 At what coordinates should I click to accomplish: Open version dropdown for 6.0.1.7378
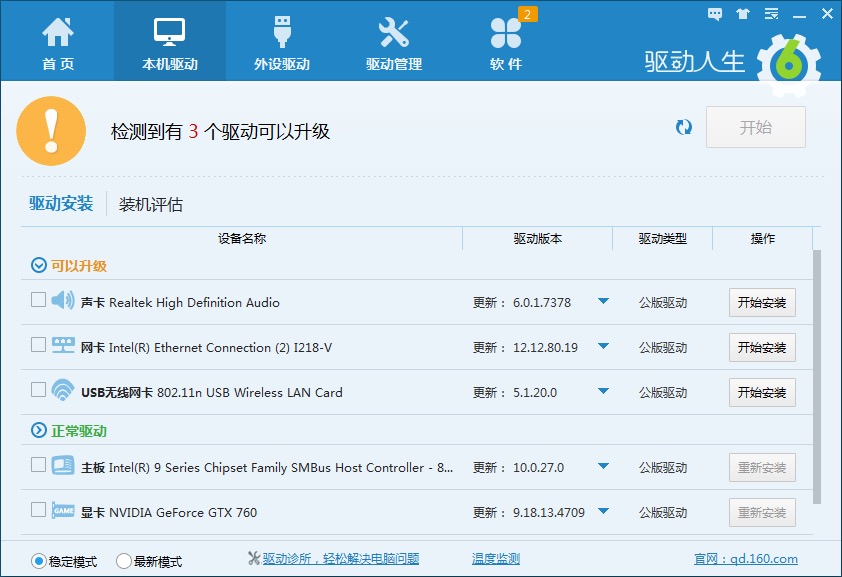click(604, 301)
